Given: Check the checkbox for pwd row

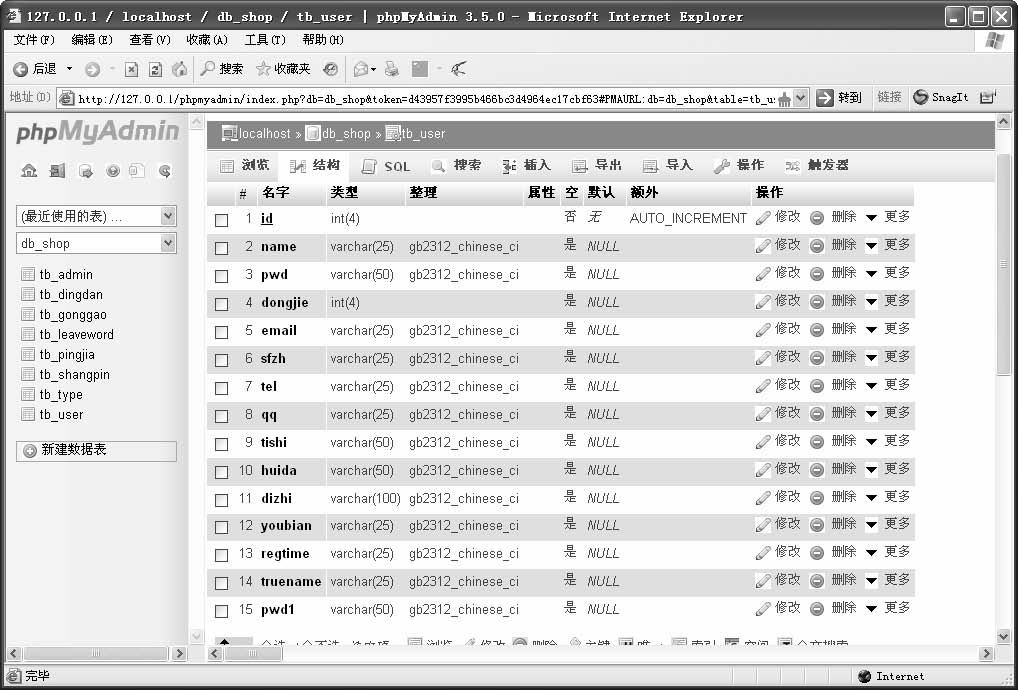Looking at the screenshot, I should [221, 276].
